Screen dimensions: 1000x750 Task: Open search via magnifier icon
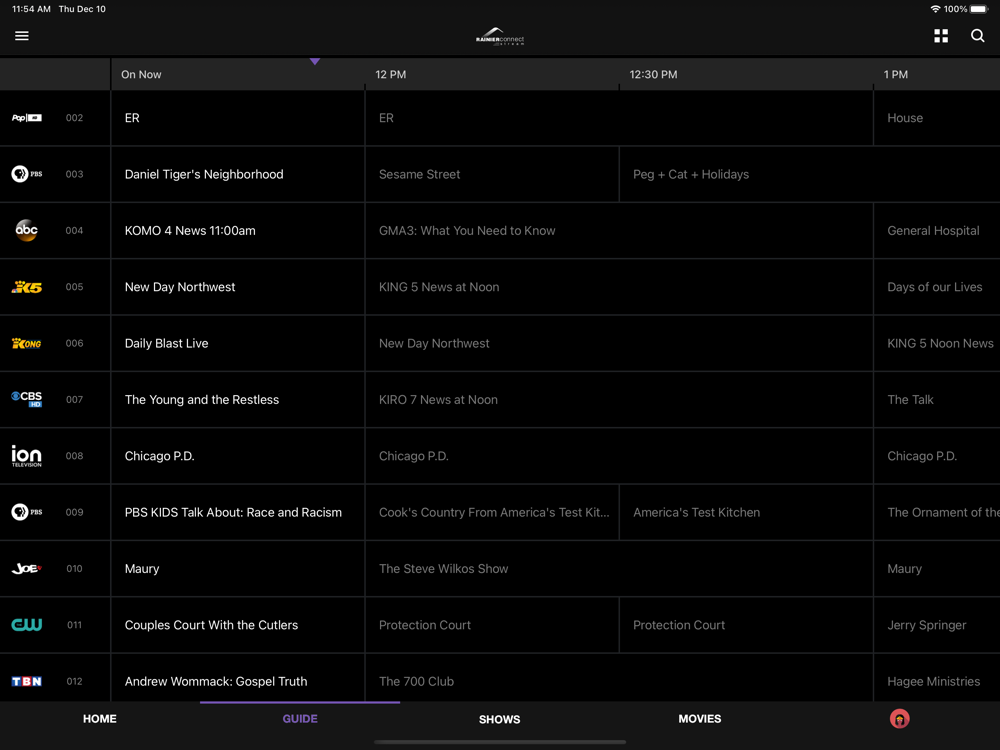[x=977, y=36]
